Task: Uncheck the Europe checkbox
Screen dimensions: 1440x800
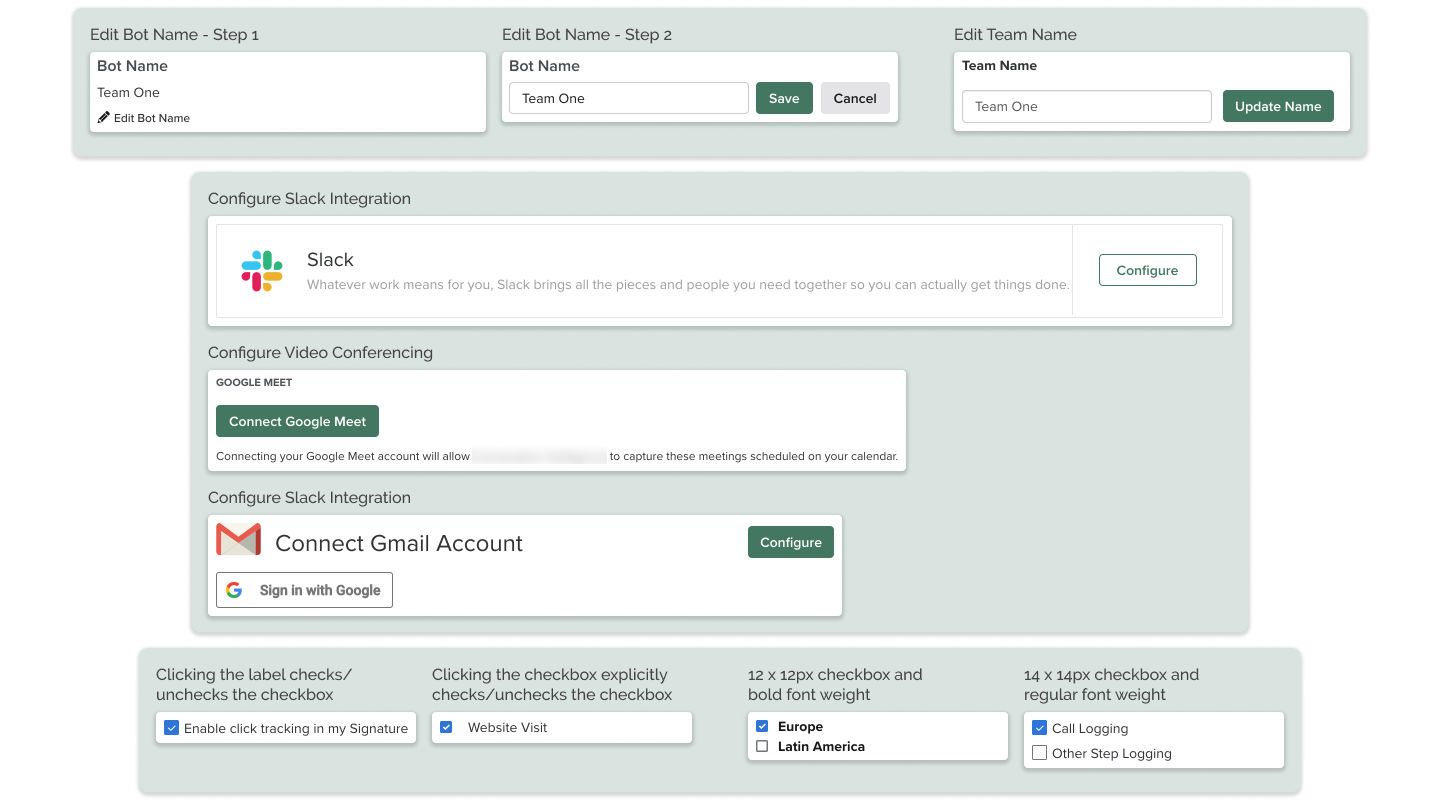Action: click(x=762, y=726)
